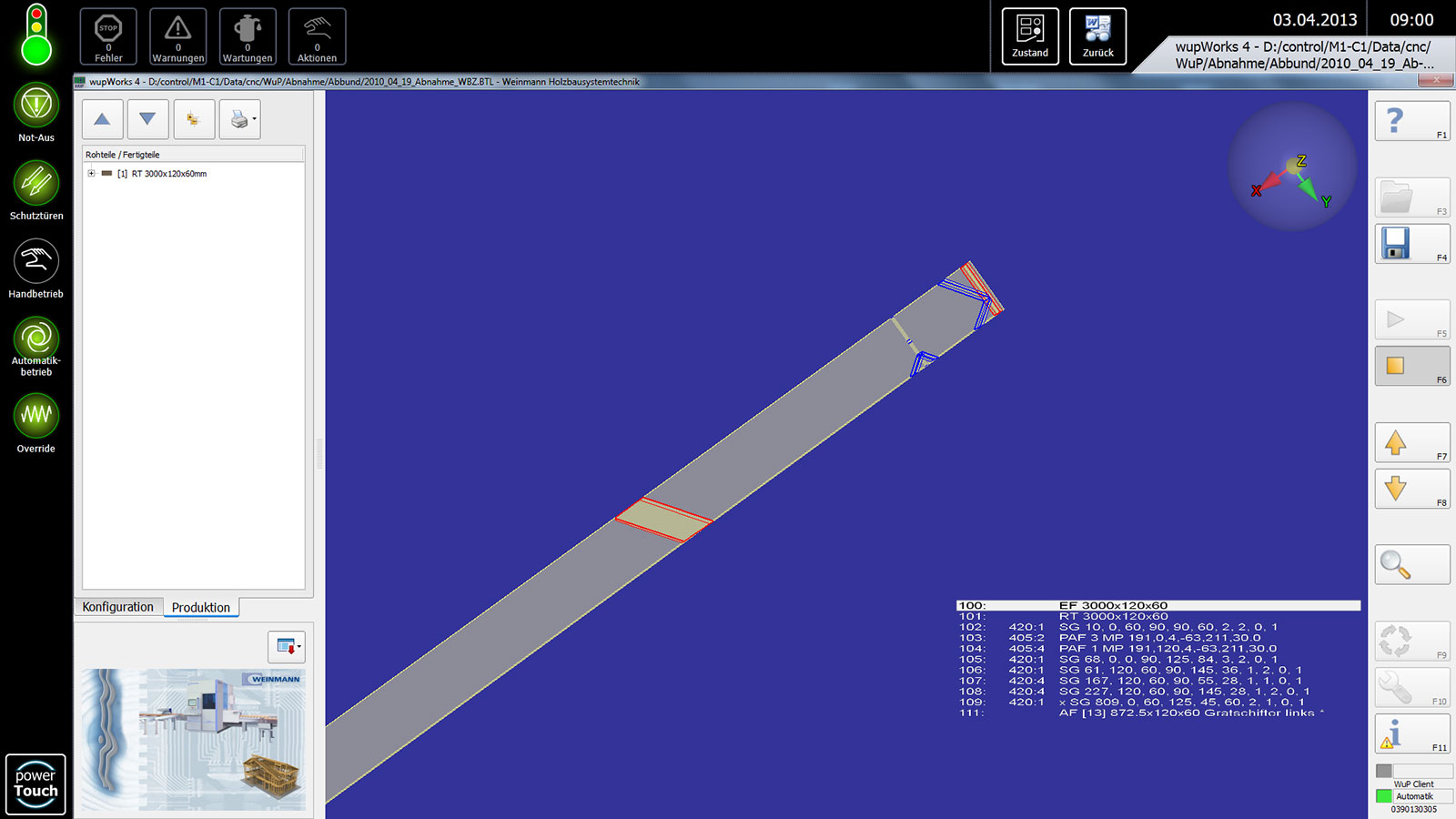Select the Produktion tab
This screenshot has height=819, width=1456.
coord(201,608)
